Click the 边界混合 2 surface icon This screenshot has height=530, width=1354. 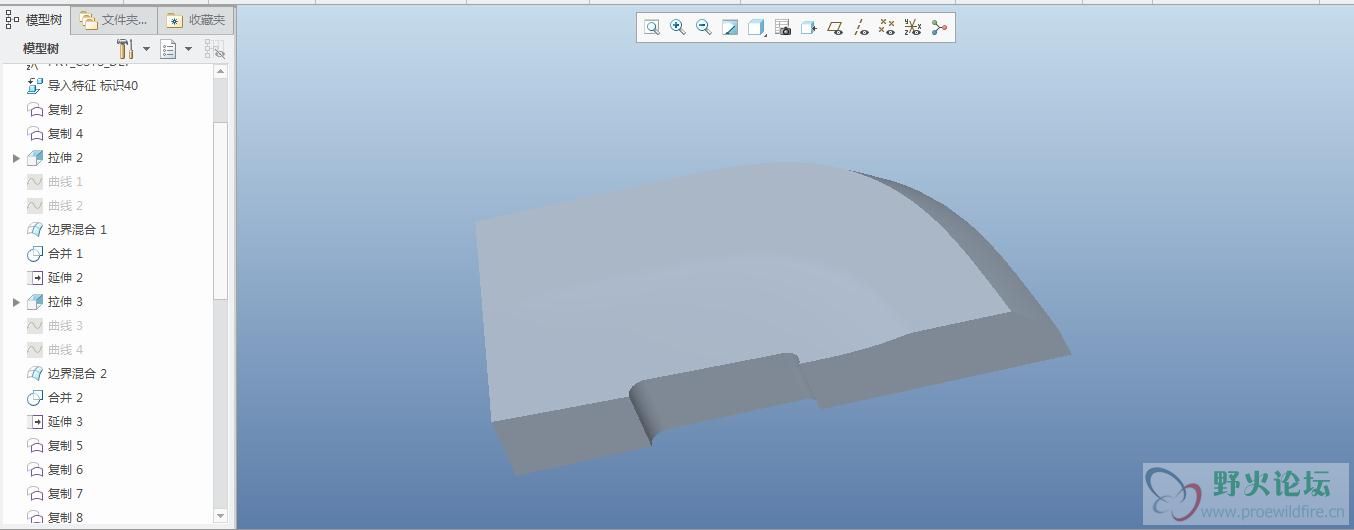coord(35,374)
